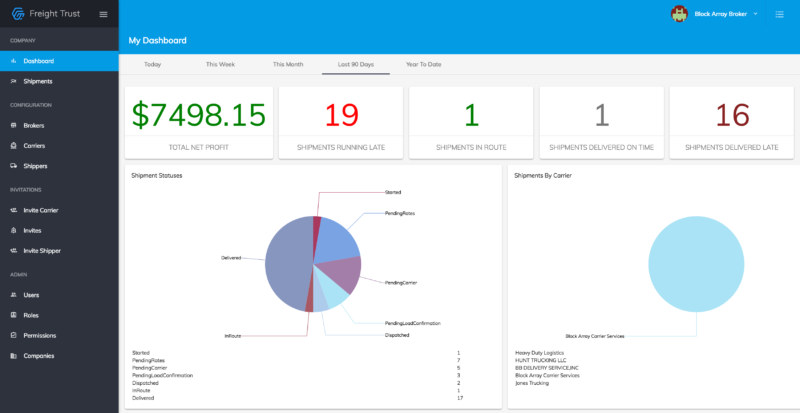Switch to Year To Date tab

tap(423, 64)
